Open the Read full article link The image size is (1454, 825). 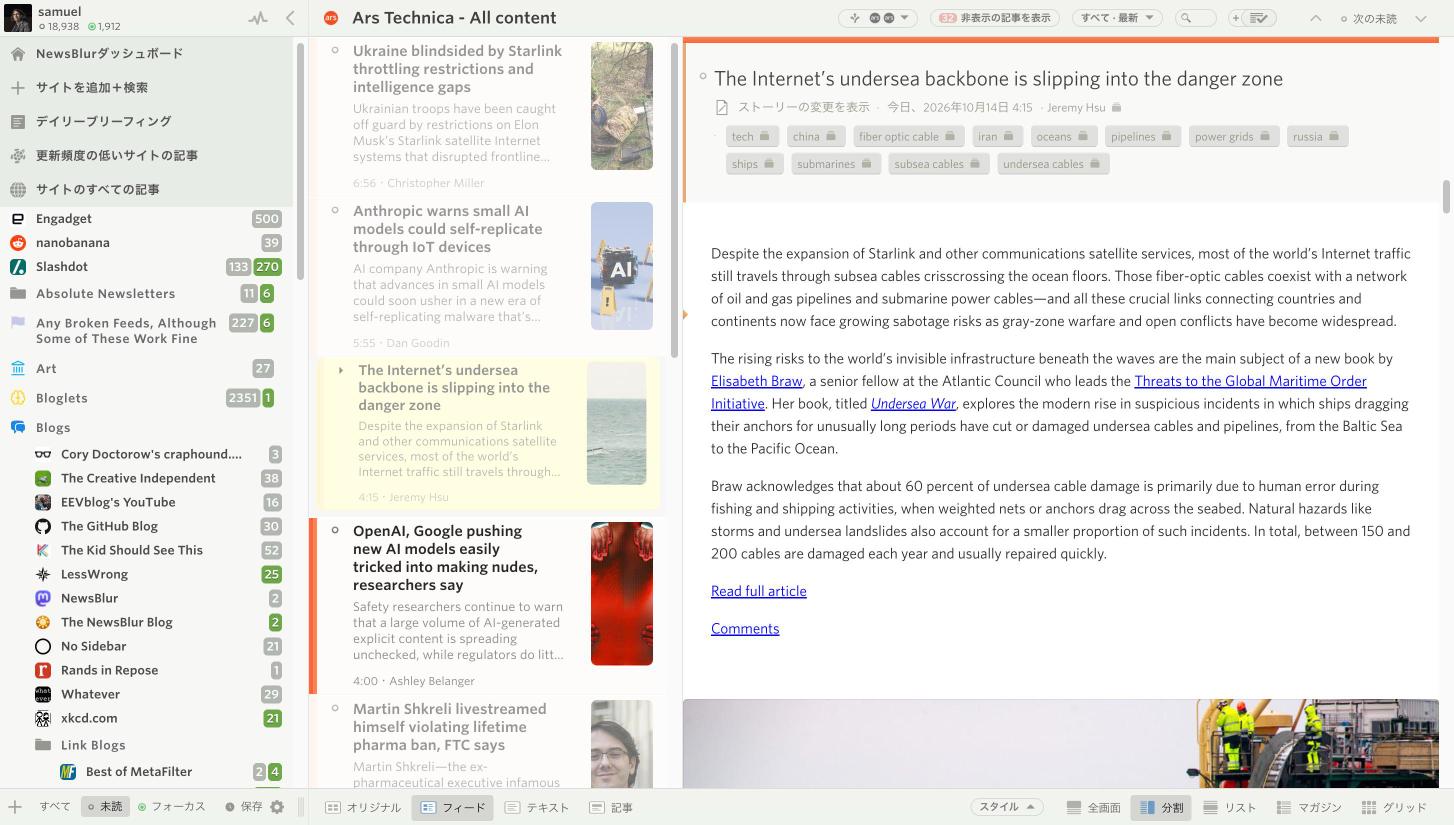point(759,592)
